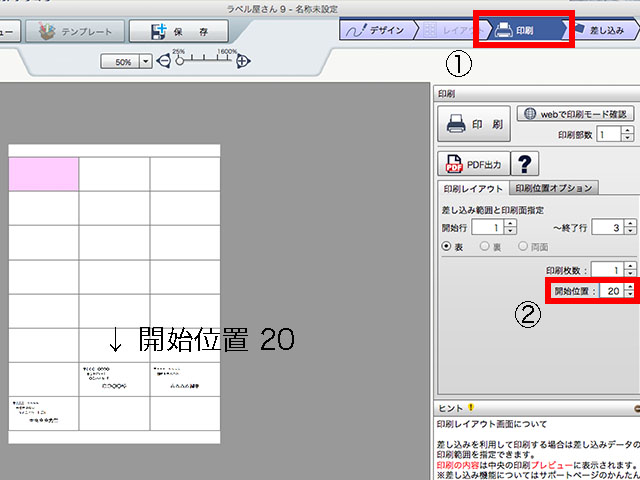
Task: Switch to the 差し込み step tab
Action: [602, 30]
